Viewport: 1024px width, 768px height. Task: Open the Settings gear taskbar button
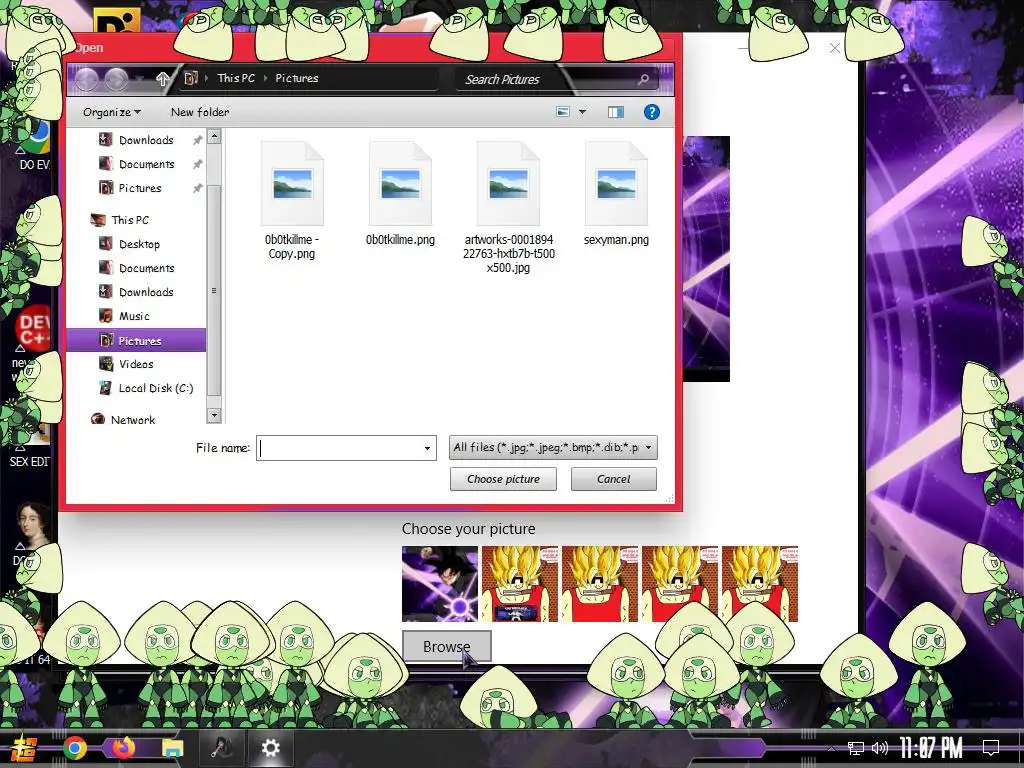pos(270,748)
